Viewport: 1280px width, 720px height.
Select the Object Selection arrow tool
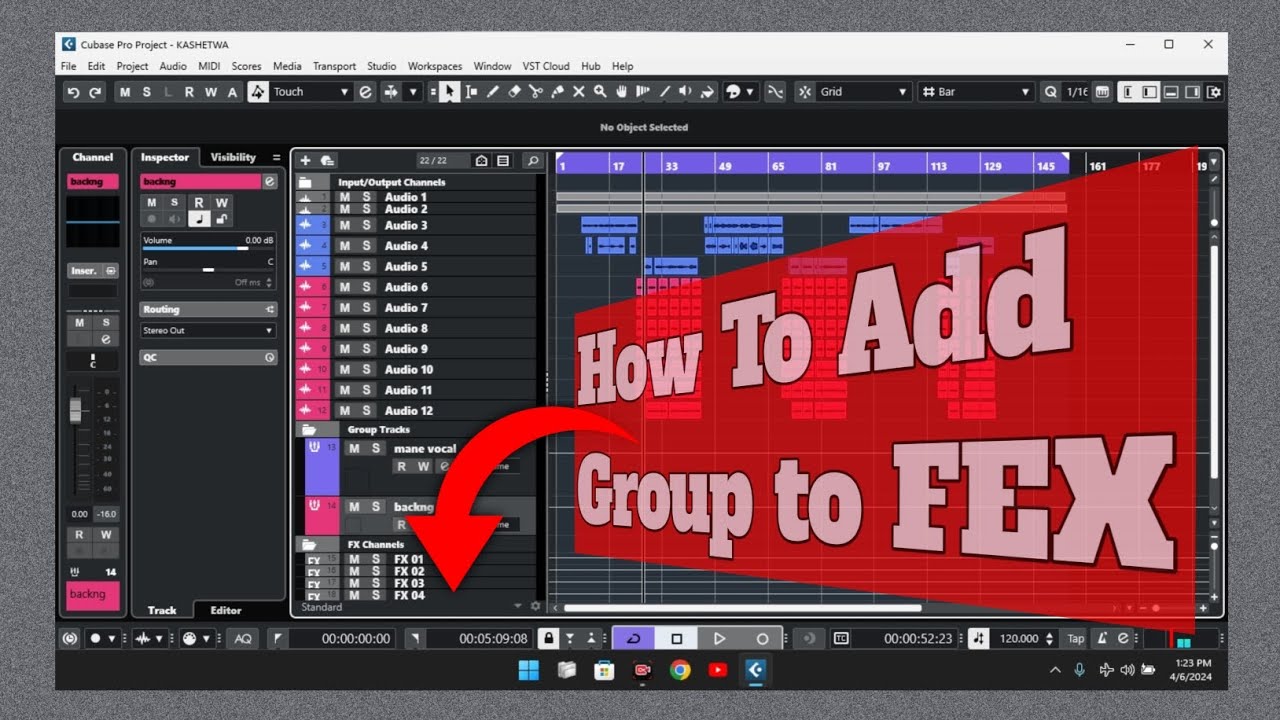449,92
